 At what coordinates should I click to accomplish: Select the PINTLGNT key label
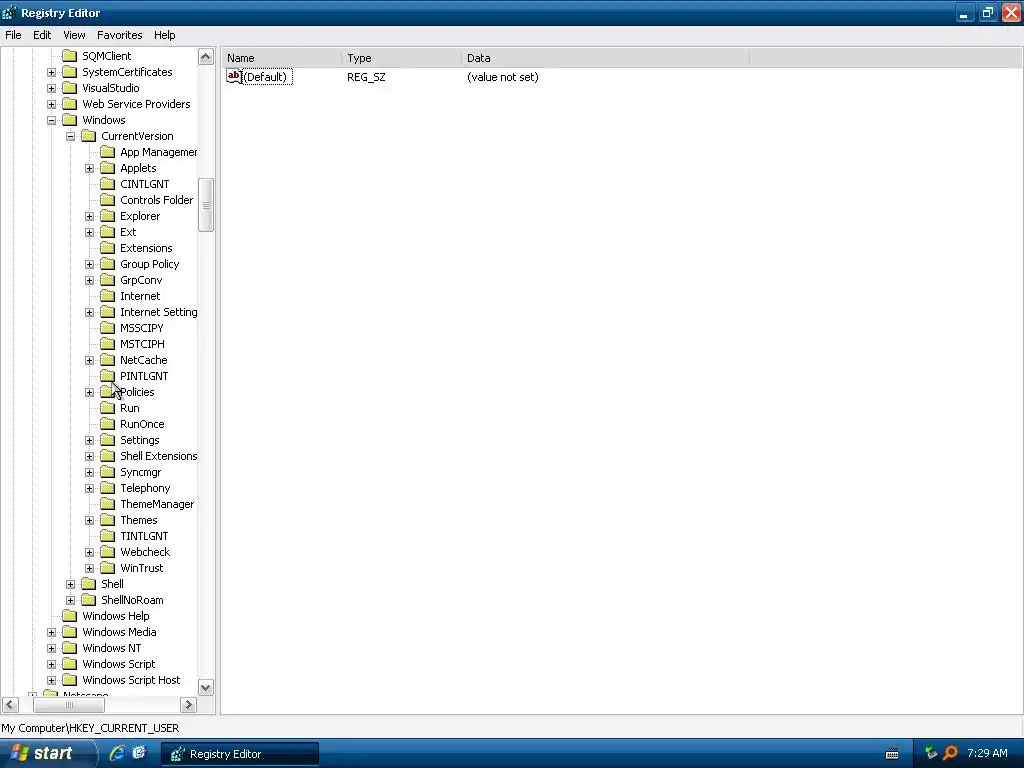click(144, 376)
